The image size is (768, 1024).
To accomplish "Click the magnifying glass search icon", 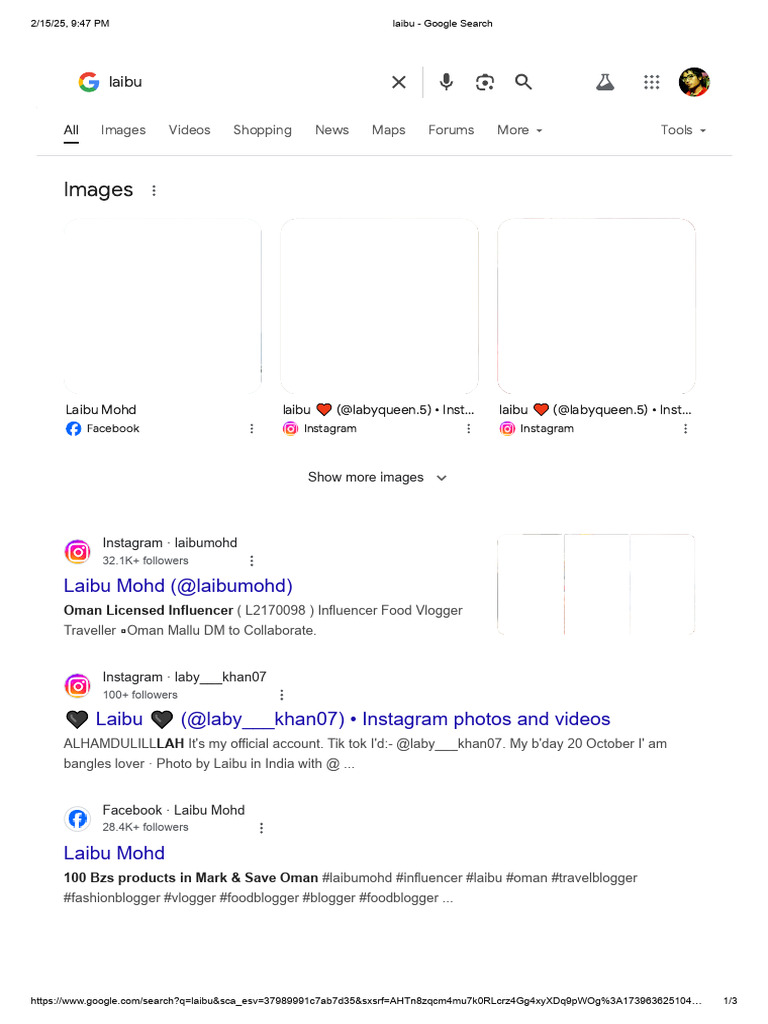I will (x=523, y=82).
